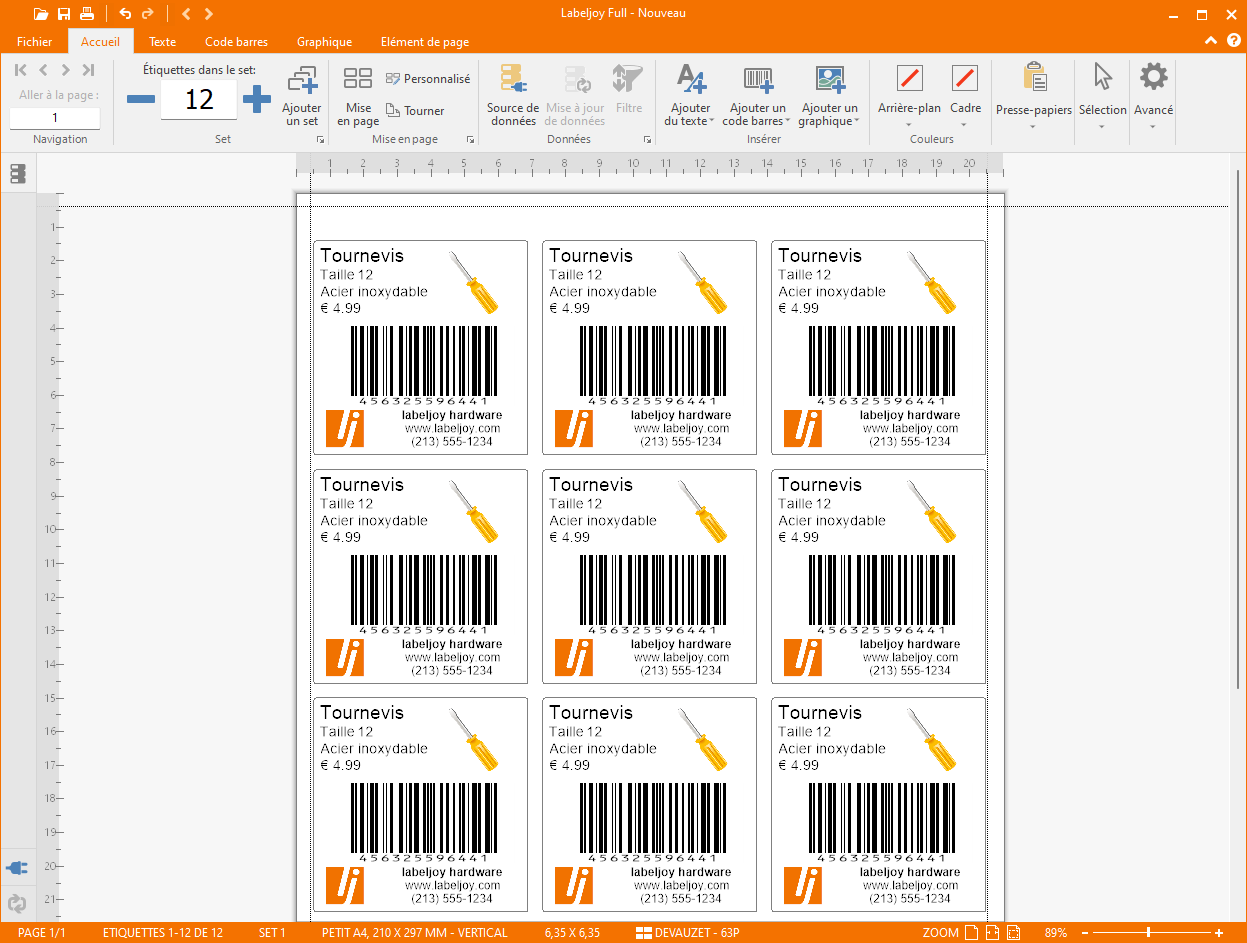Click the left chevron in the title bar
The height and width of the screenshot is (943, 1247).
pyautogui.click(x=186, y=14)
